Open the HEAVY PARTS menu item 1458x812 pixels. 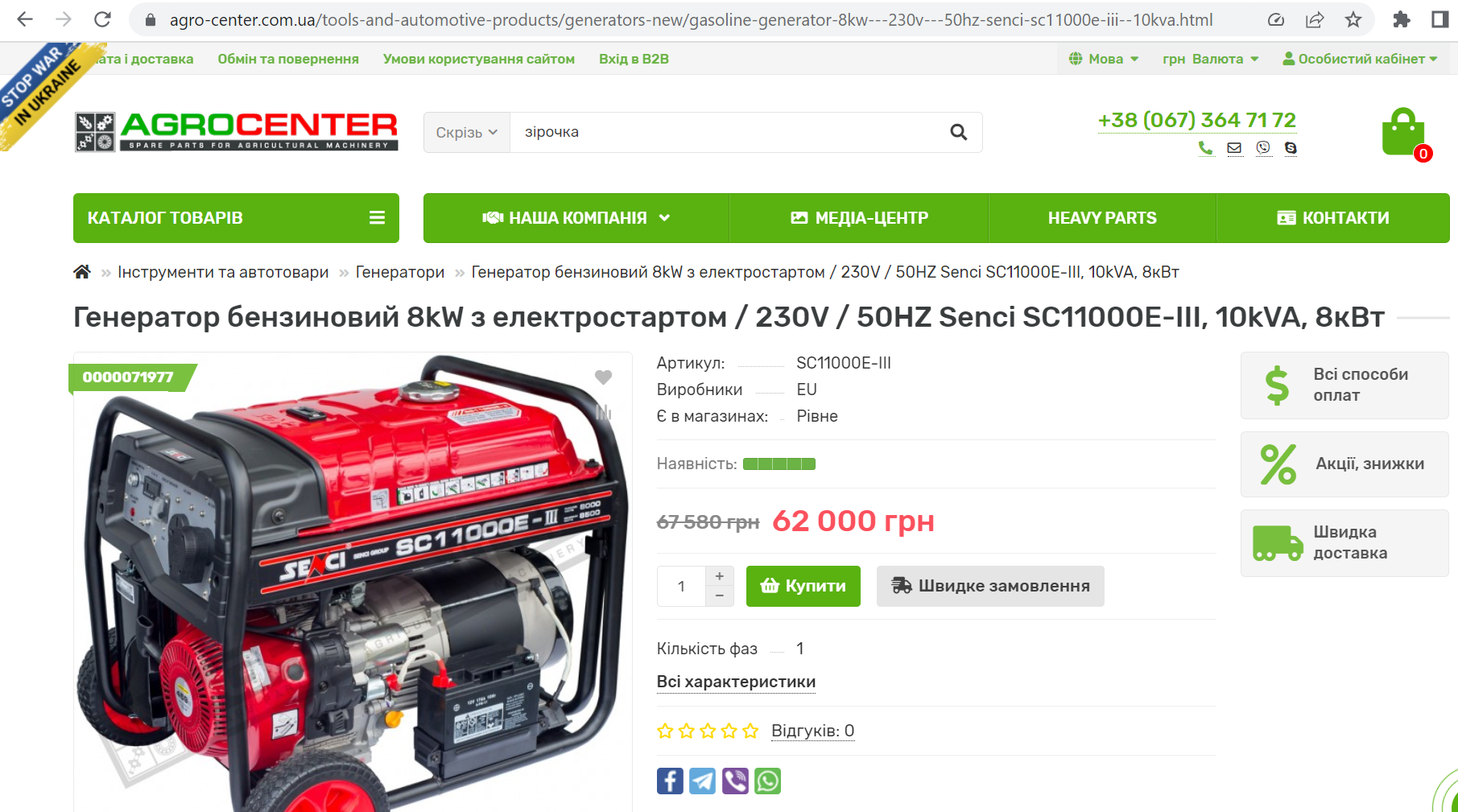(x=1102, y=218)
